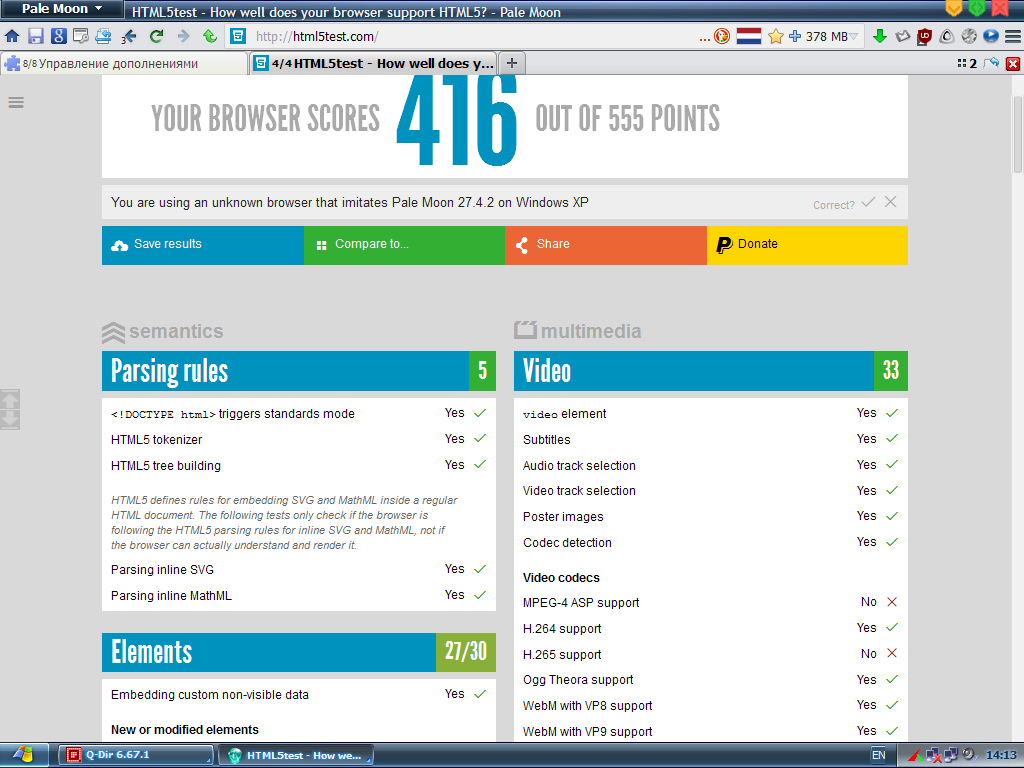Click MPEG-4 ASP support row
The width and height of the screenshot is (1024, 768).
pyautogui.click(x=711, y=603)
